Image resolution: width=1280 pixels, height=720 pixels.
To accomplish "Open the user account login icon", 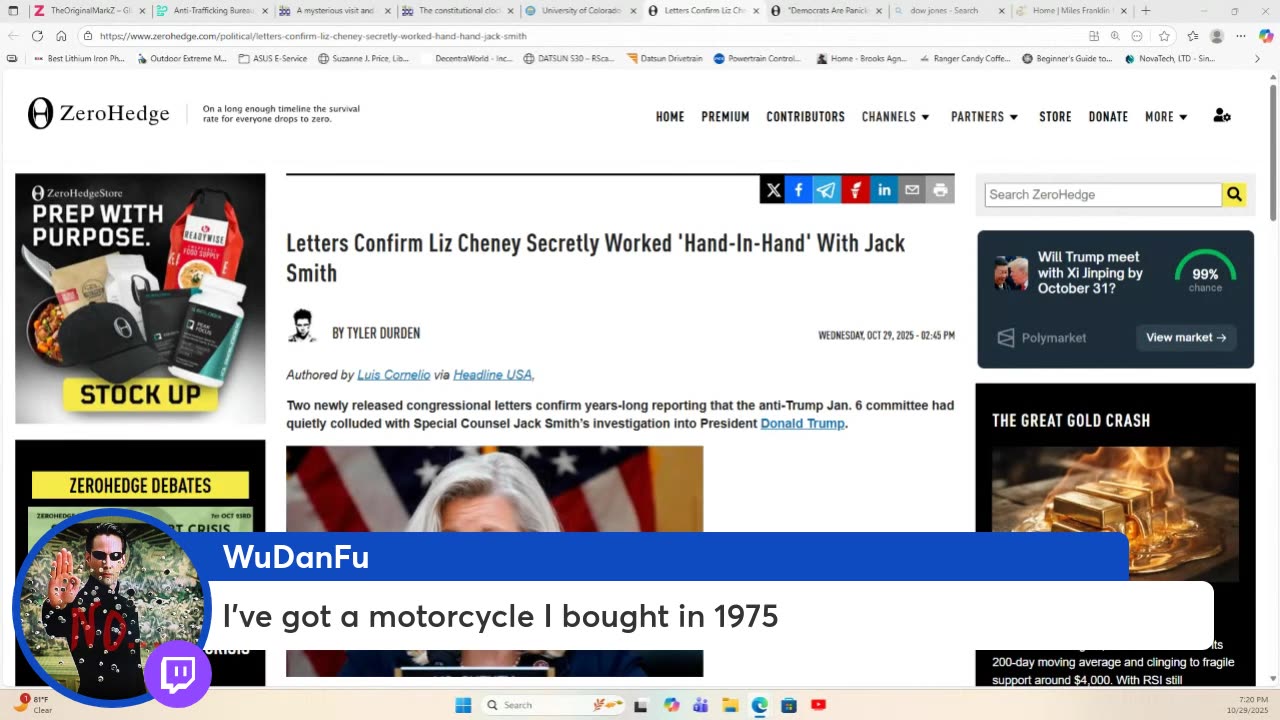I will point(1222,116).
